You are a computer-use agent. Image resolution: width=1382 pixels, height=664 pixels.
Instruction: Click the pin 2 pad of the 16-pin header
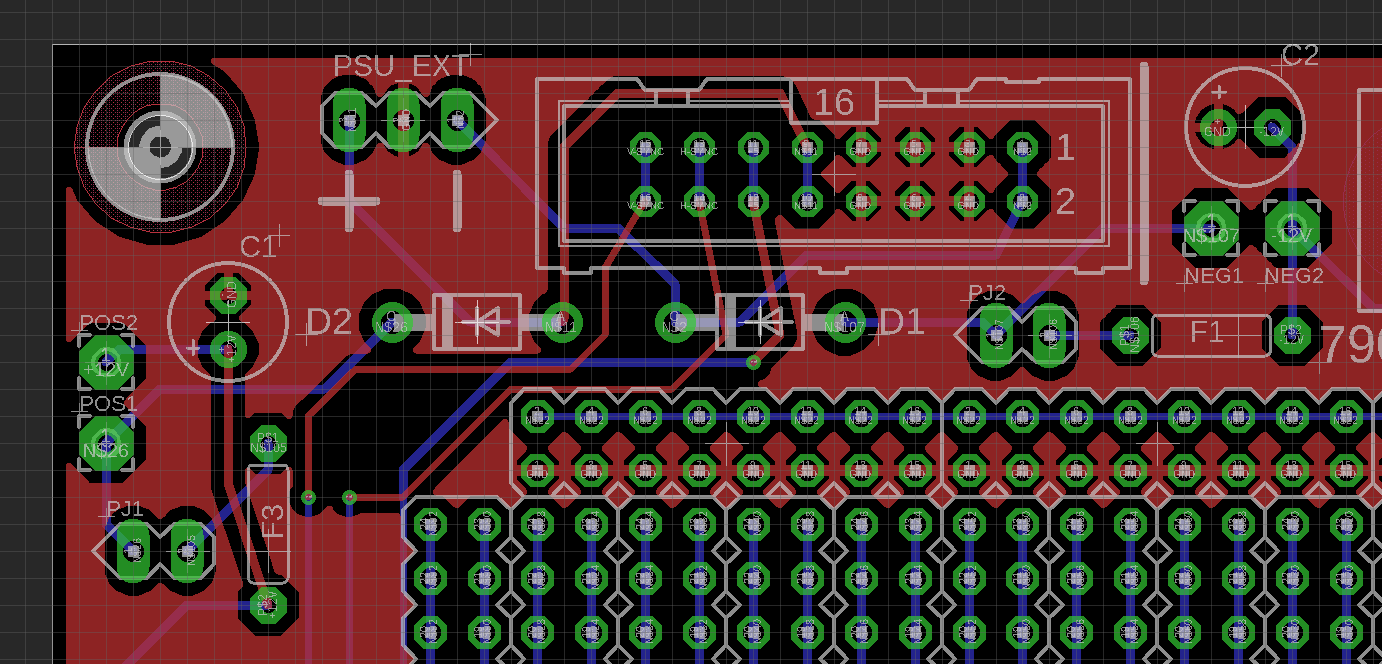click(1021, 201)
